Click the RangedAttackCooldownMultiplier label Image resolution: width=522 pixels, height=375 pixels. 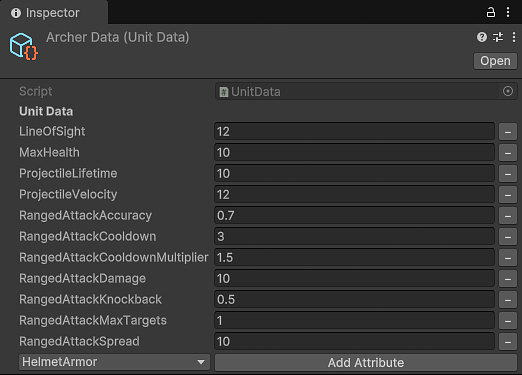pyautogui.click(x=114, y=257)
